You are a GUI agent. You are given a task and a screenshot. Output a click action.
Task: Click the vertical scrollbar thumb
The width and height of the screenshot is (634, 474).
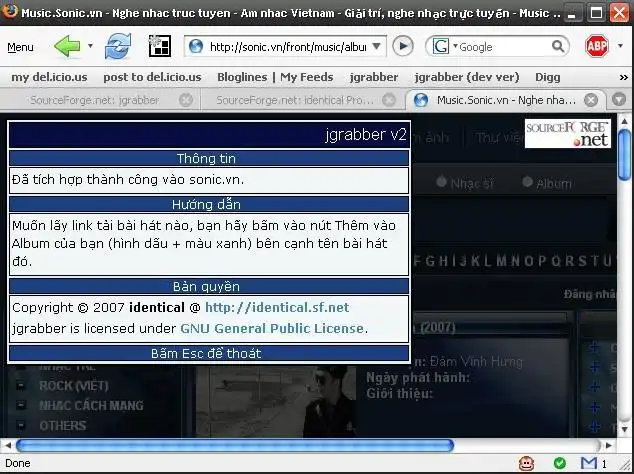624,154
